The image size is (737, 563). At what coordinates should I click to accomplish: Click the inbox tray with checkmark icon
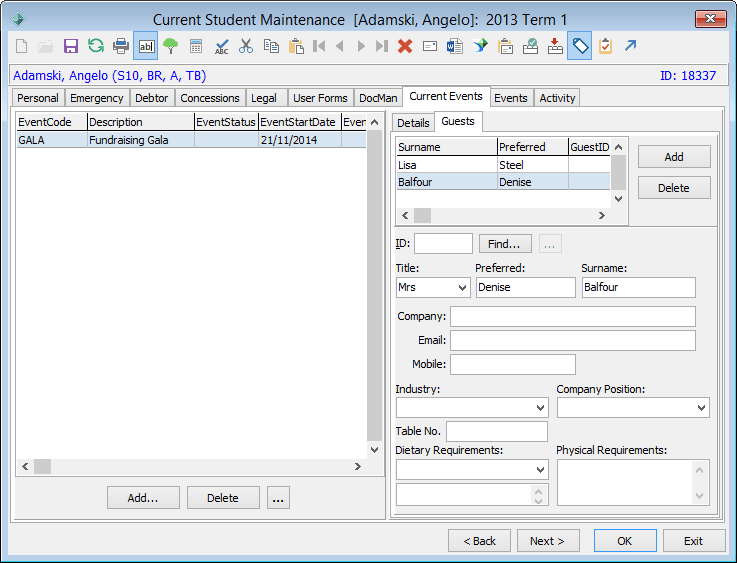(x=531, y=46)
